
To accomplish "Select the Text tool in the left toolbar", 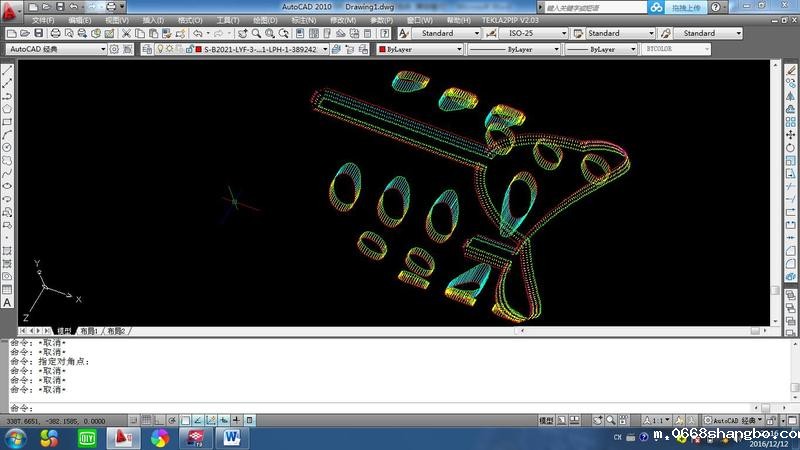I will [x=7, y=304].
